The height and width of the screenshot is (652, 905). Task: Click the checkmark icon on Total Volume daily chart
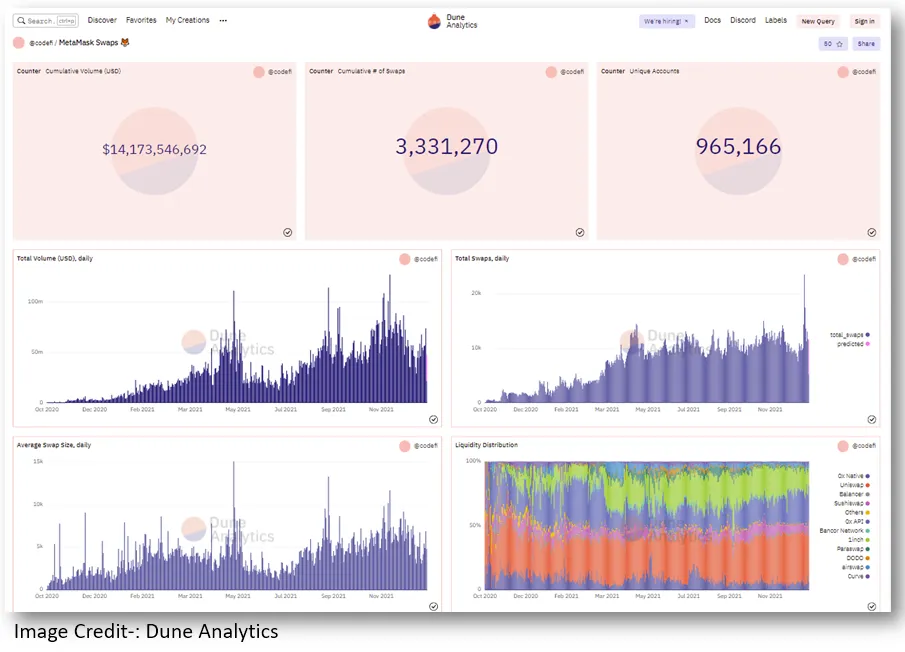[433, 419]
